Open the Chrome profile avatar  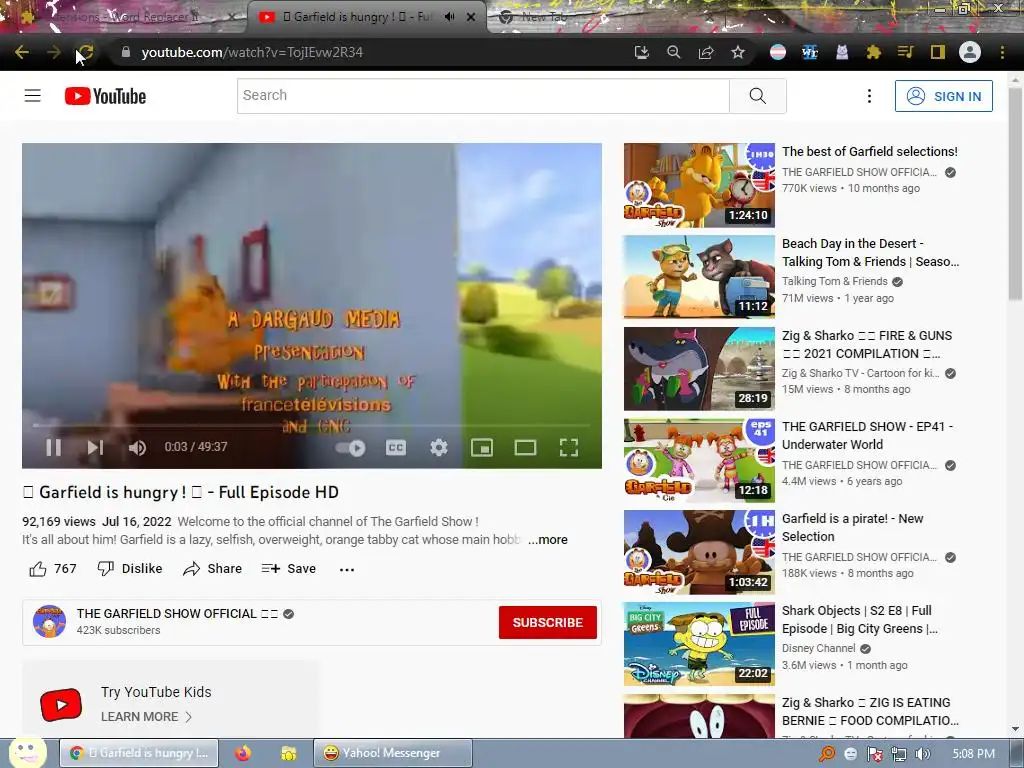click(970, 52)
